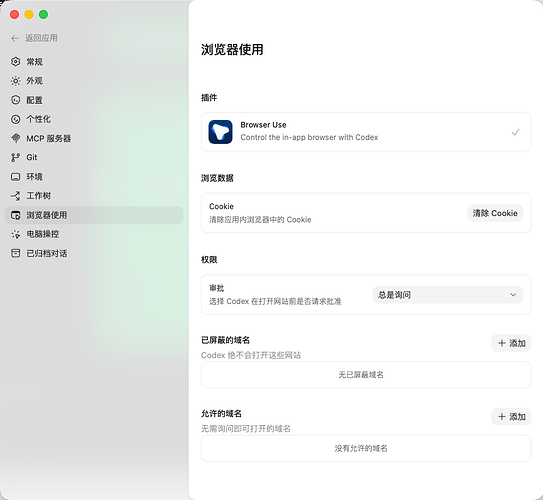This screenshot has width=543, height=500.
Task: Select the Git settings label
Action: pyautogui.click(x=32, y=158)
